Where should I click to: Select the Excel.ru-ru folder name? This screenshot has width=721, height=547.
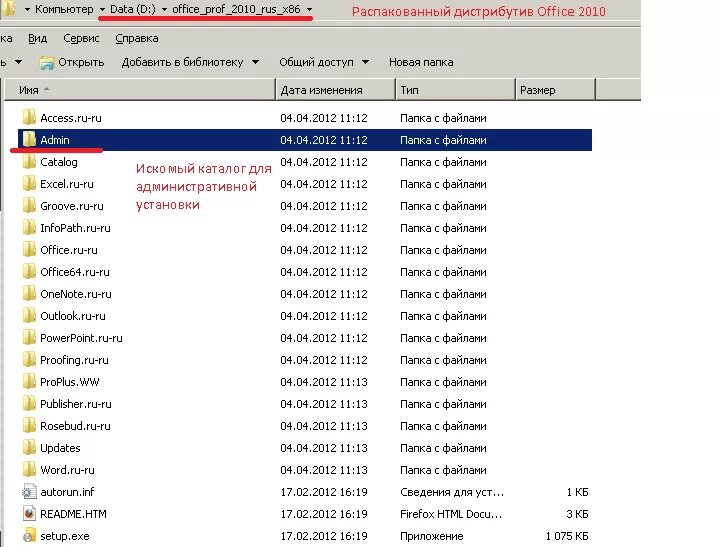[x=67, y=184]
